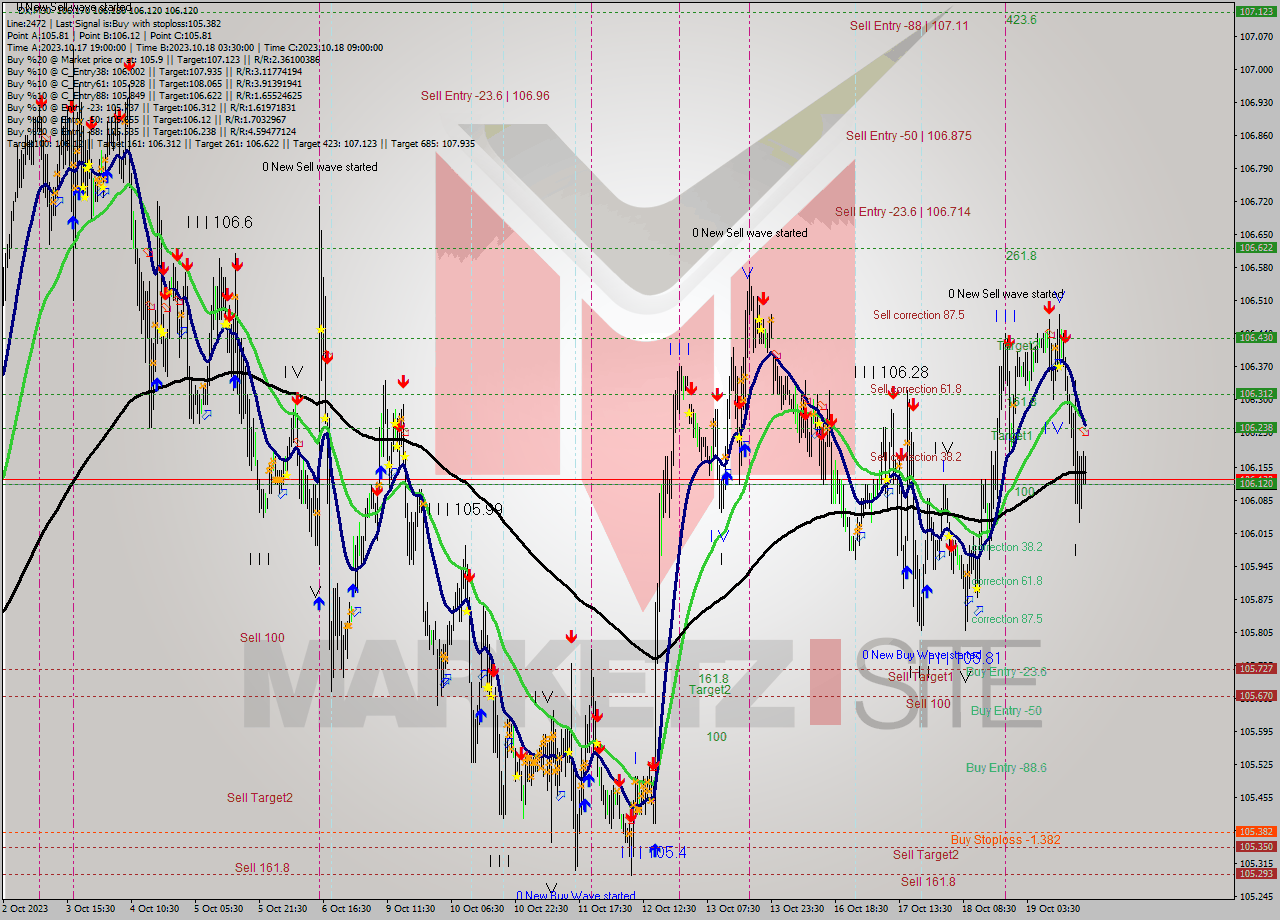Click the red 'Sell correction 61.8' label
Viewport: 1280px width, 920px height.
click(915, 389)
